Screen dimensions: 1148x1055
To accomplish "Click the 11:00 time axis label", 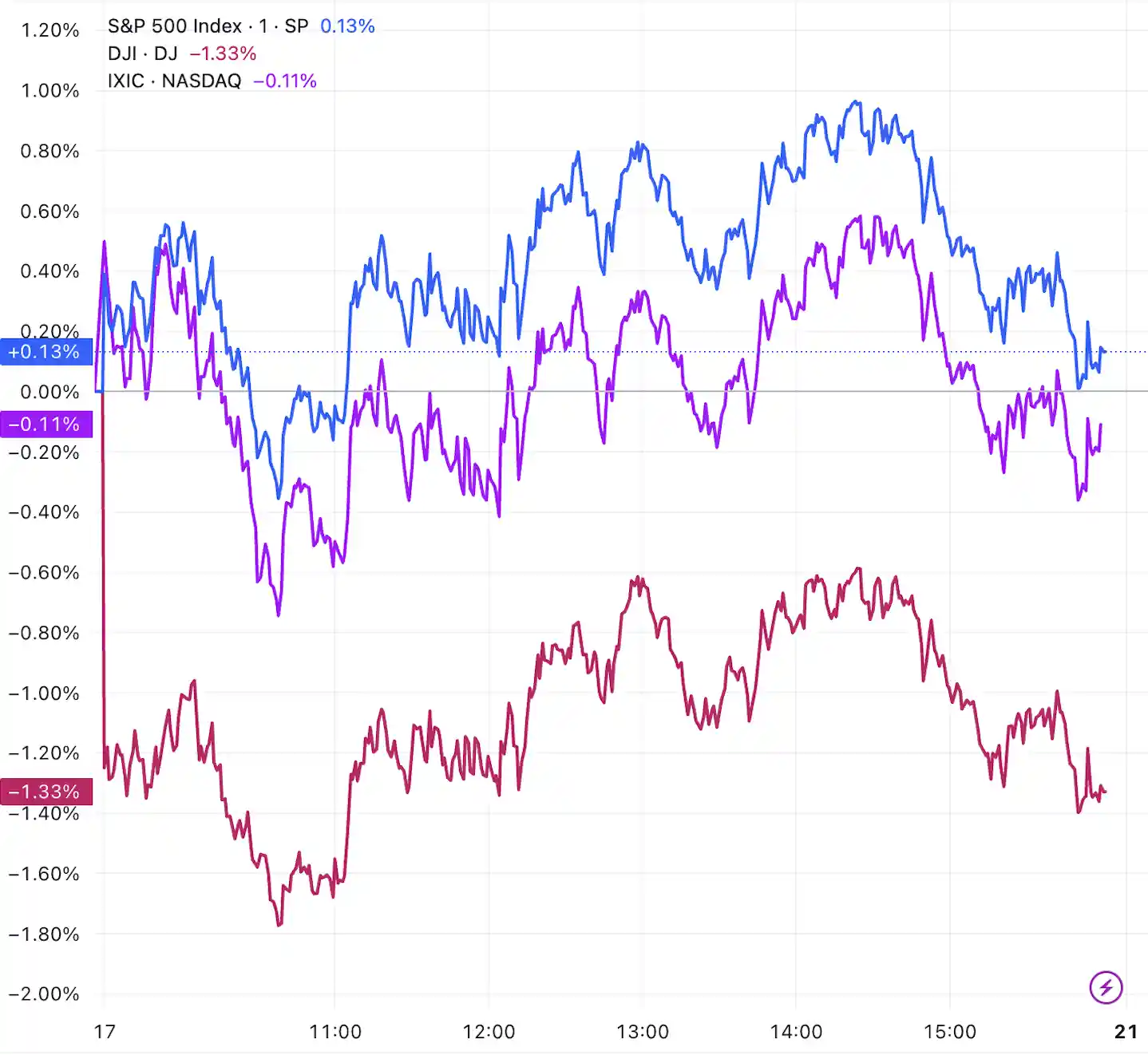I will pyautogui.click(x=335, y=1032).
